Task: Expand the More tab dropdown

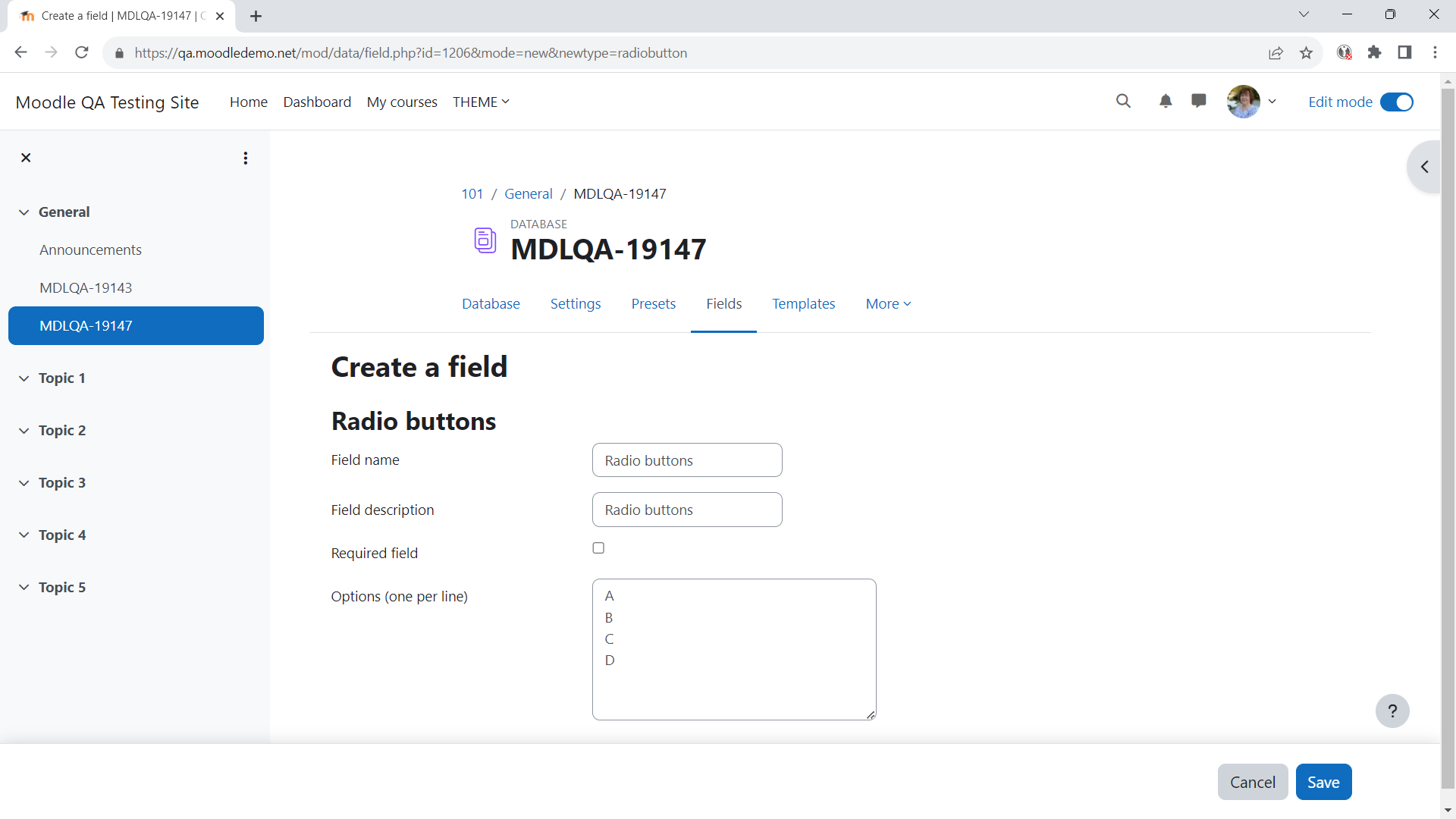Action: pyautogui.click(x=889, y=303)
